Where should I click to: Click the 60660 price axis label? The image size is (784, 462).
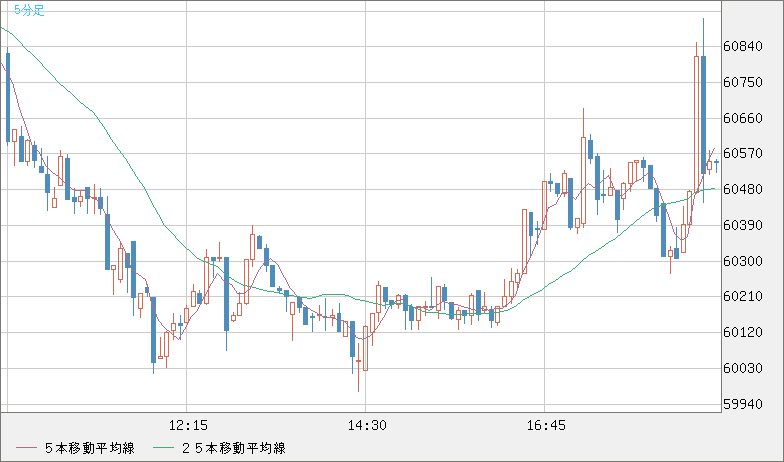pyautogui.click(x=743, y=118)
